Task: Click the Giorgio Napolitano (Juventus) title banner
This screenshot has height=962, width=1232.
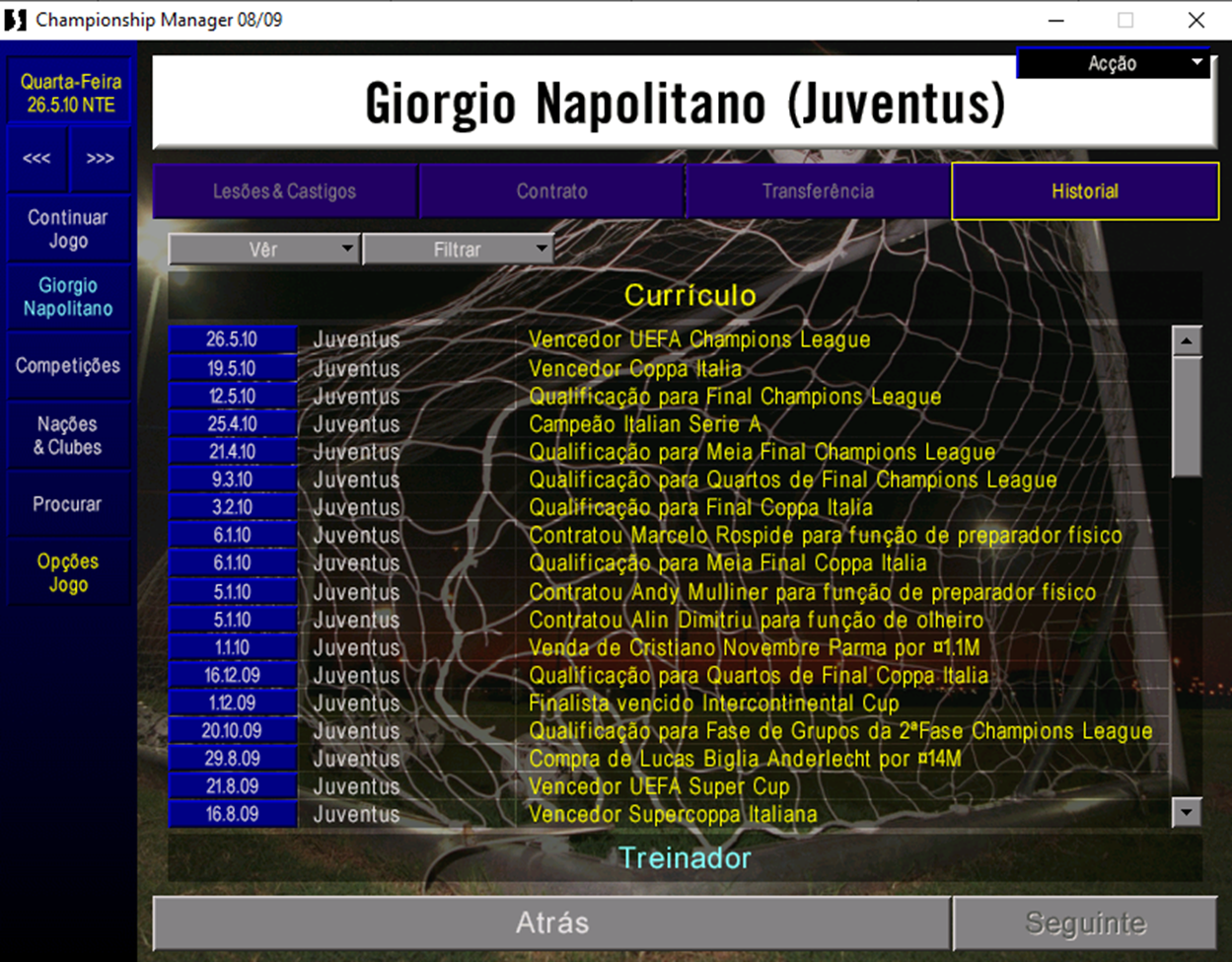Action: [x=685, y=103]
